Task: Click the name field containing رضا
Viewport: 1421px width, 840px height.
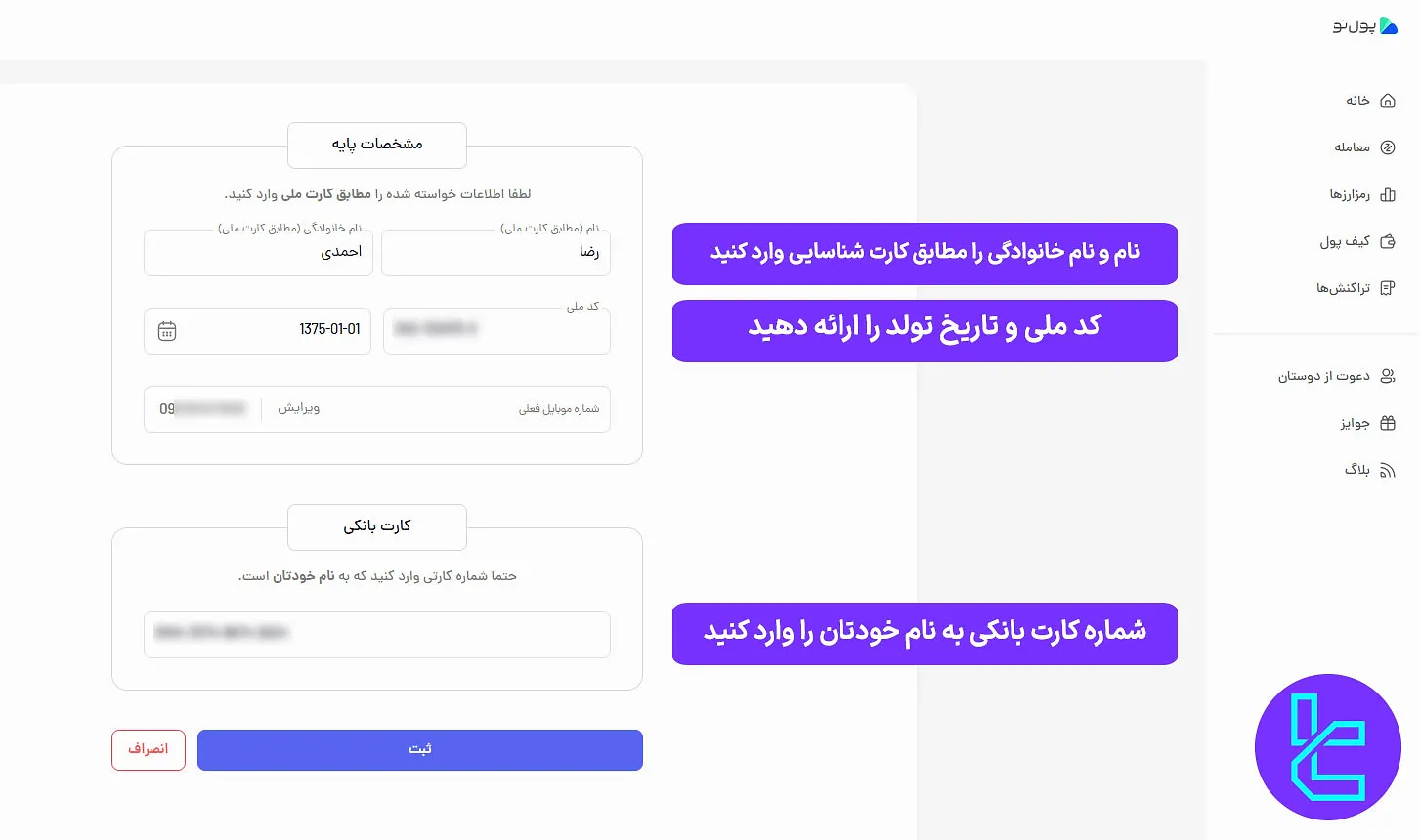Action: (495, 252)
